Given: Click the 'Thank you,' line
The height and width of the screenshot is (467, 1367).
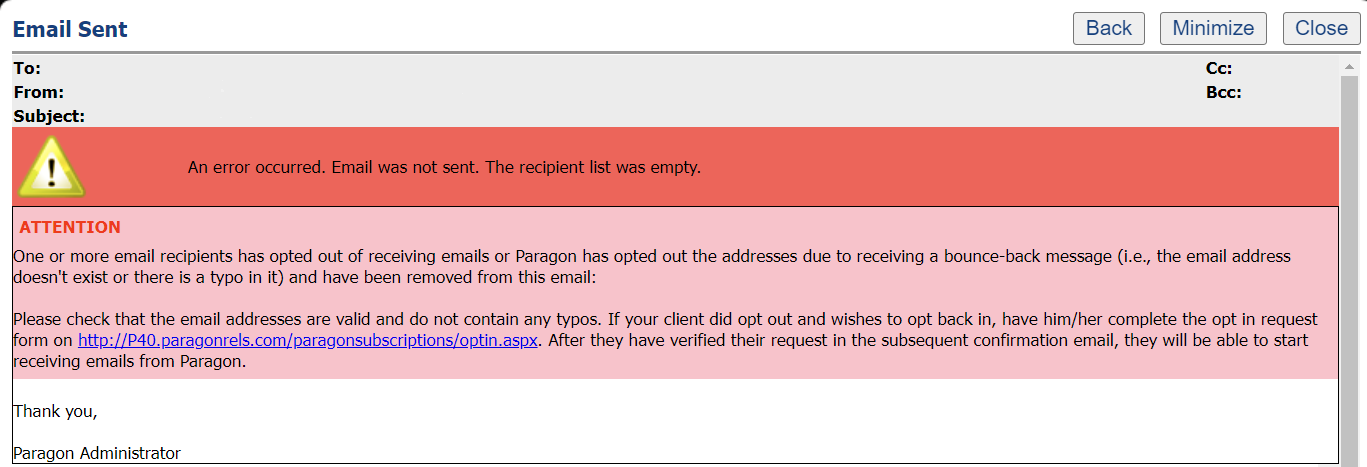Looking at the screenshot, I should (x=55, y=410).
